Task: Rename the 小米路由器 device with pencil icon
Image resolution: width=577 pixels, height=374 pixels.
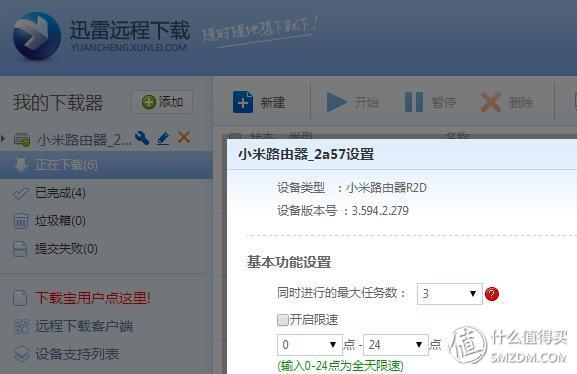Action: click(163, 138)
